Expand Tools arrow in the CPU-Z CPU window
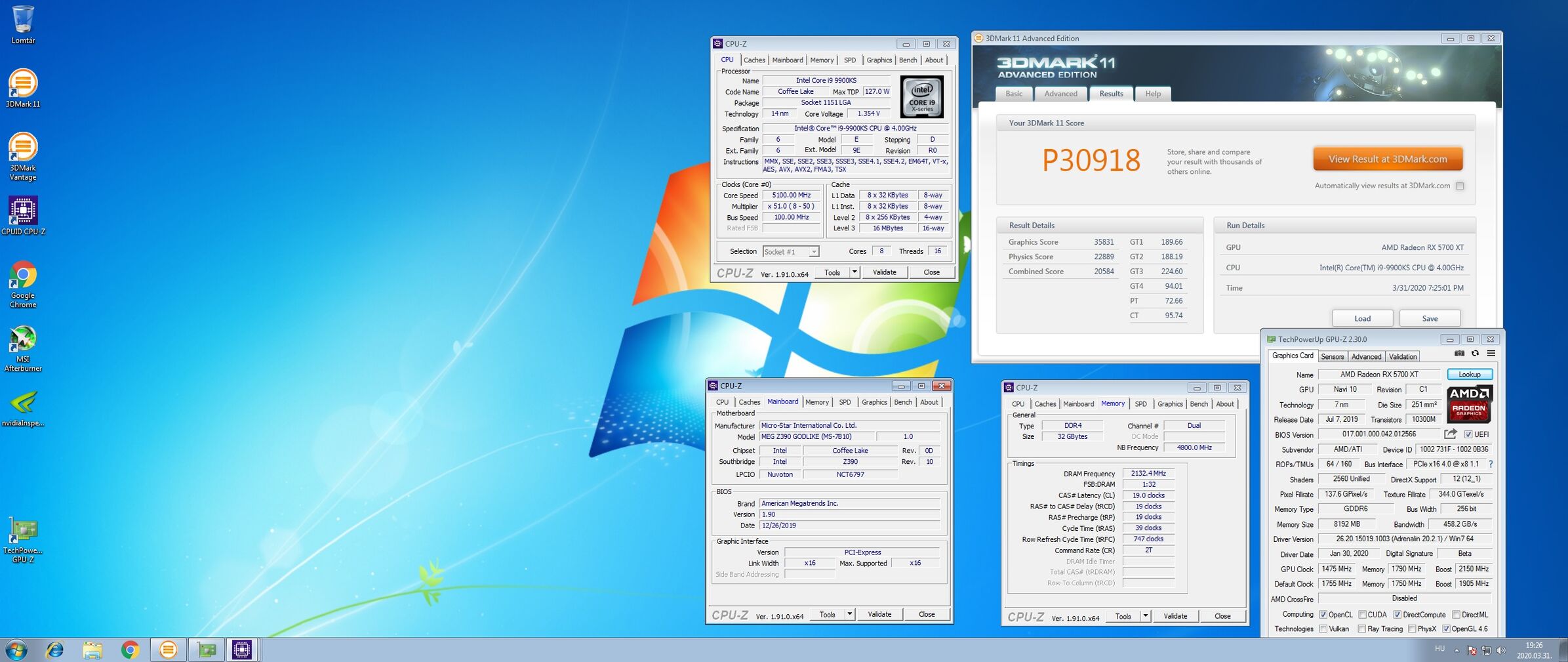This screenshot has height=662, width=1568. point(854,272)
